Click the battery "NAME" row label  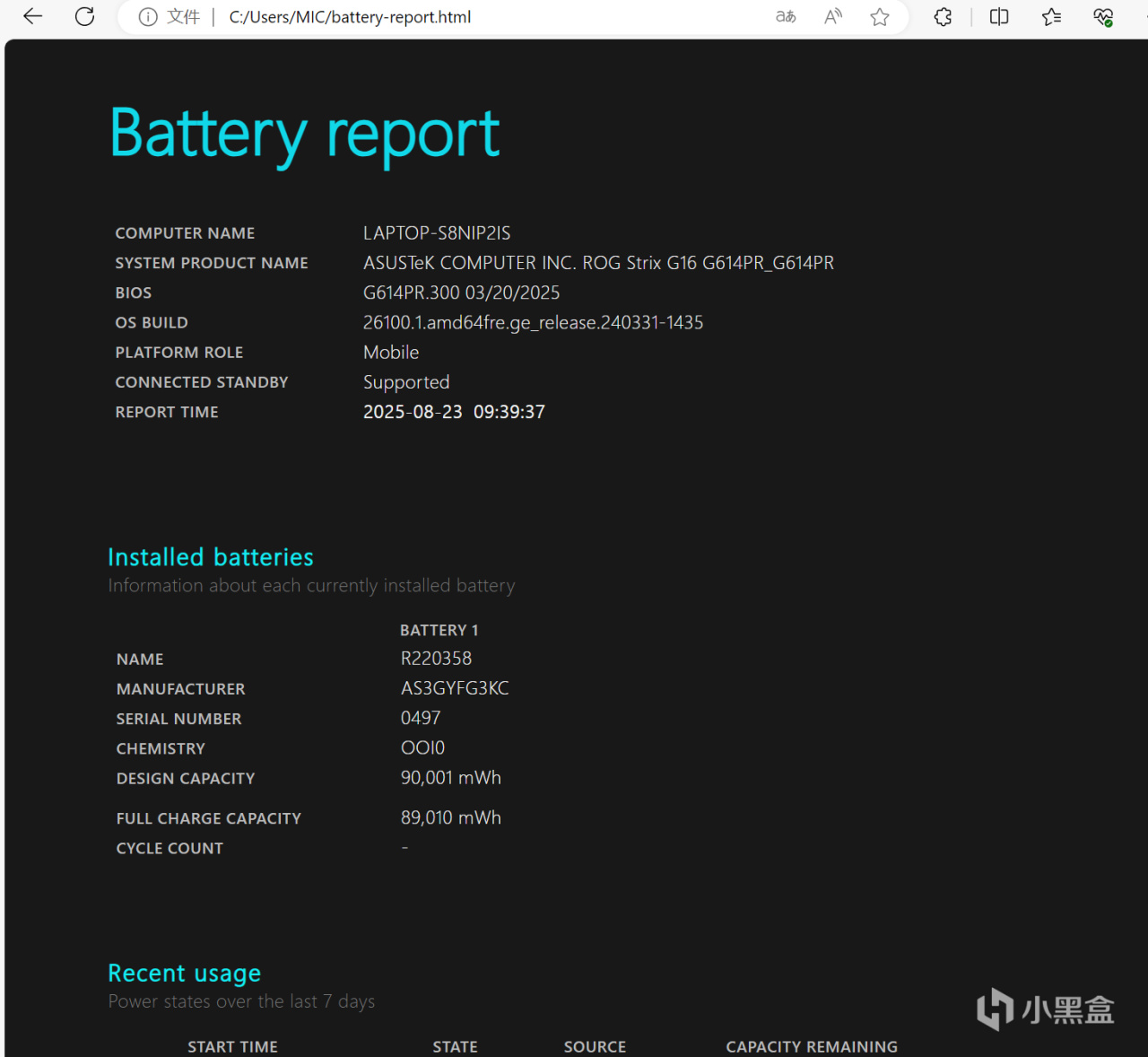tap(140, 660)
